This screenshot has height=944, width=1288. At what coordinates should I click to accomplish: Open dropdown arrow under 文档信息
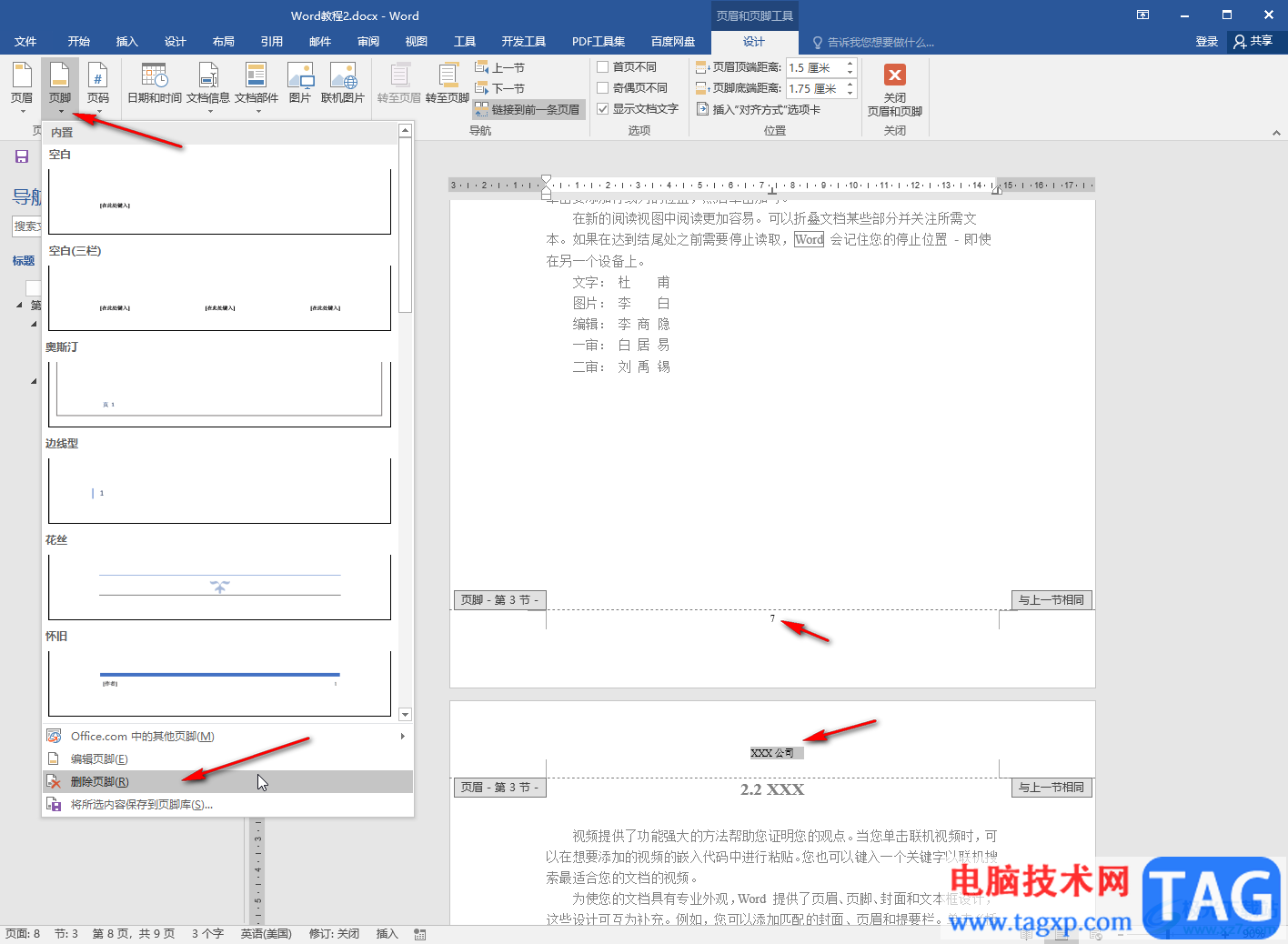pyautogui.click(x=209, y=112)
